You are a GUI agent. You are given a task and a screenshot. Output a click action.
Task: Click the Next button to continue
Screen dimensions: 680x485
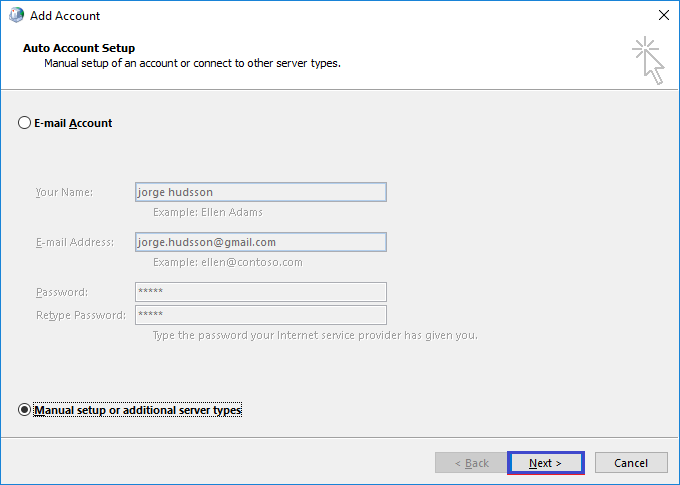coord(546,463)
